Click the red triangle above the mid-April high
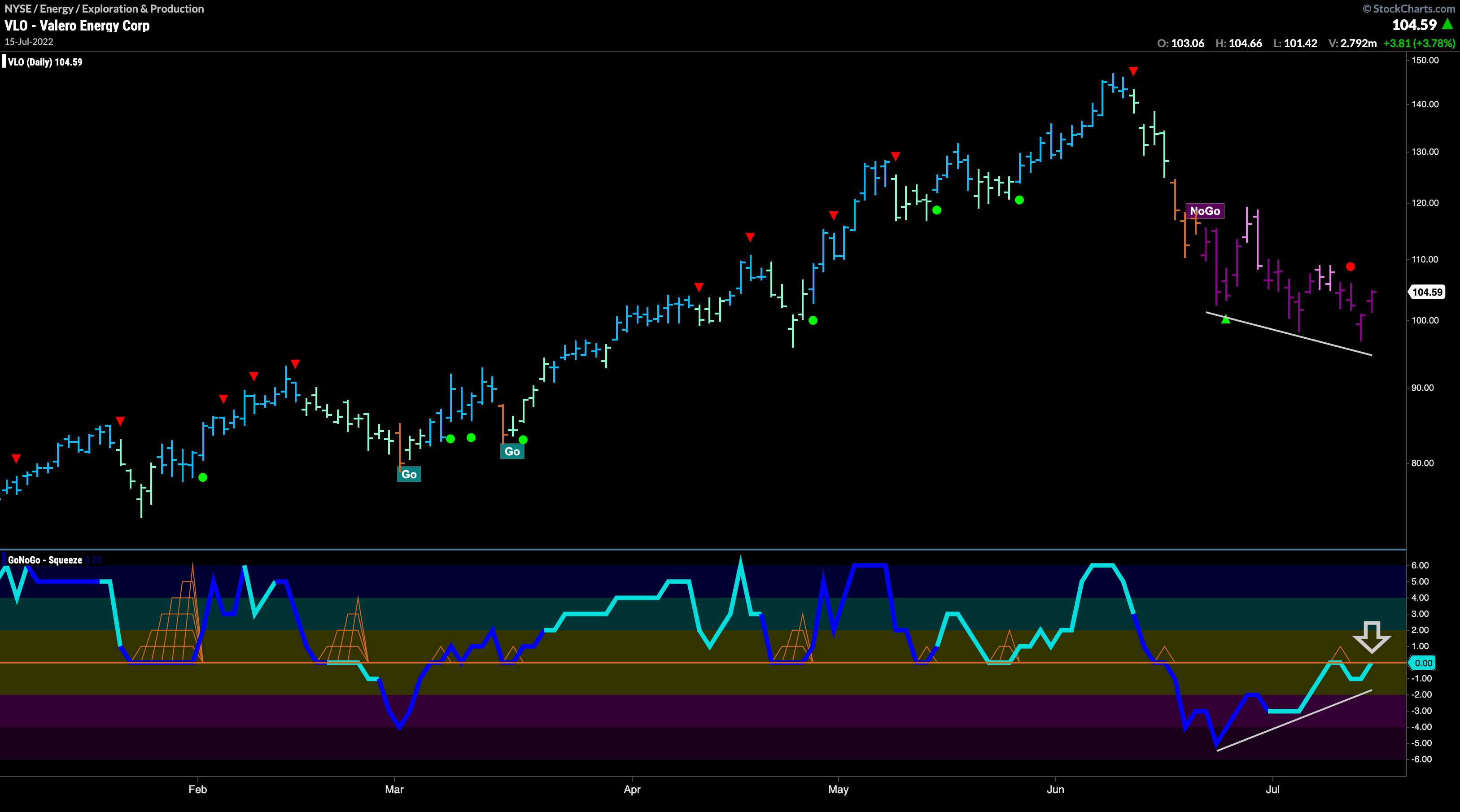The width and height of the screenshot is (1460, 812). point(750,237)
